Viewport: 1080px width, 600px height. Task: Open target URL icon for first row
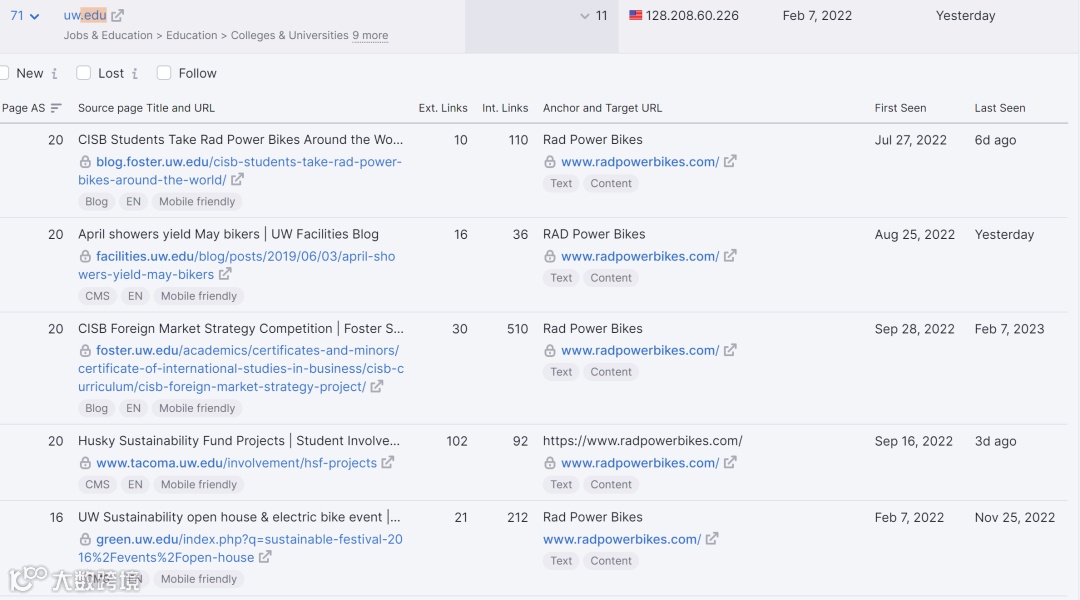coord(730,162)
